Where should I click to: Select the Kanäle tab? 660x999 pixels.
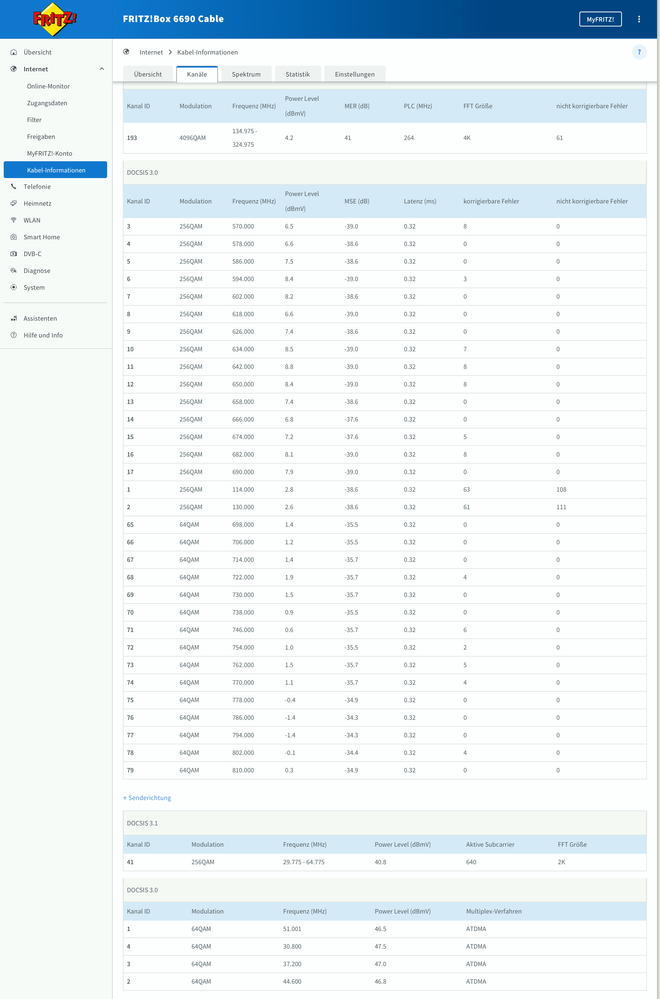(x=197, y=74)
